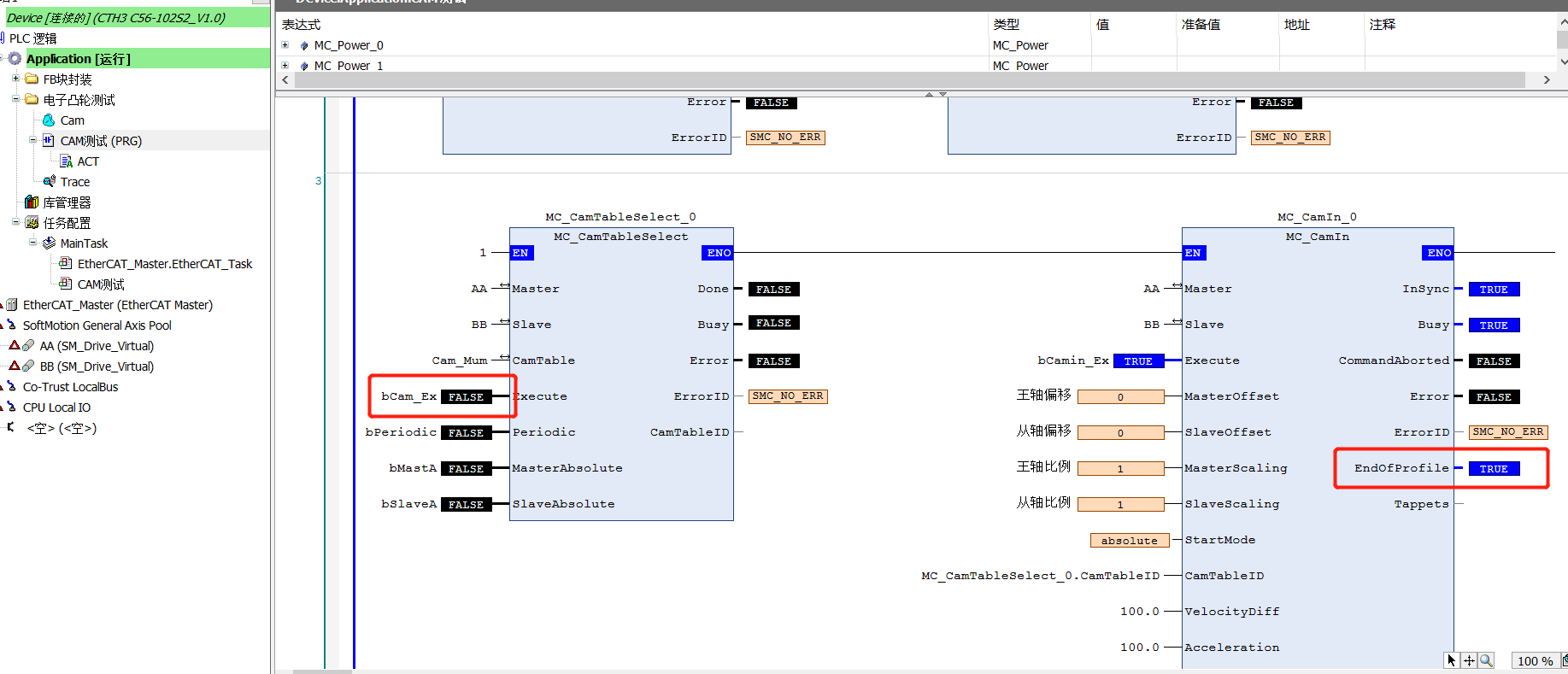Click the watch list horizontal scrollbar
The width and height of the screenshot is (1568, 674).
click(910, 79)
